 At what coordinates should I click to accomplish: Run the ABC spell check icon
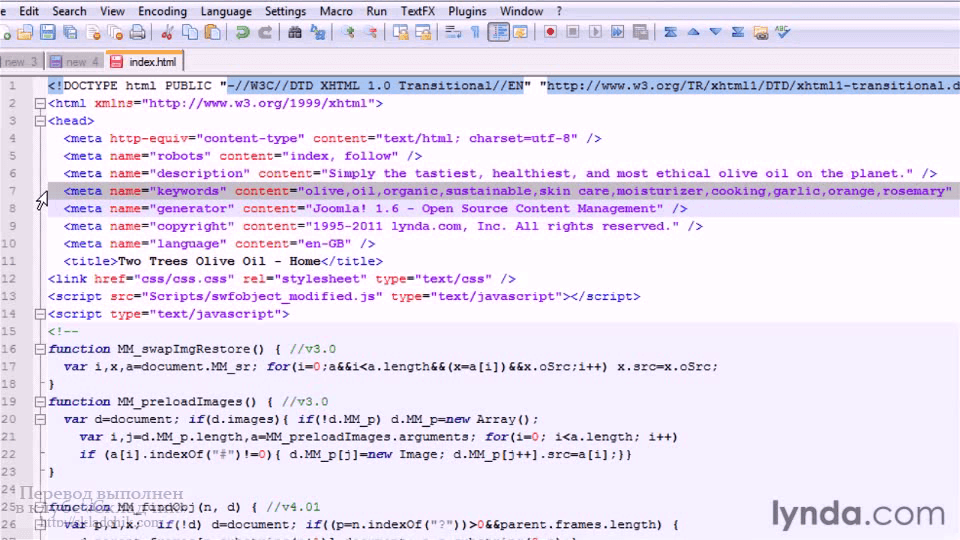tap(783, 32)
